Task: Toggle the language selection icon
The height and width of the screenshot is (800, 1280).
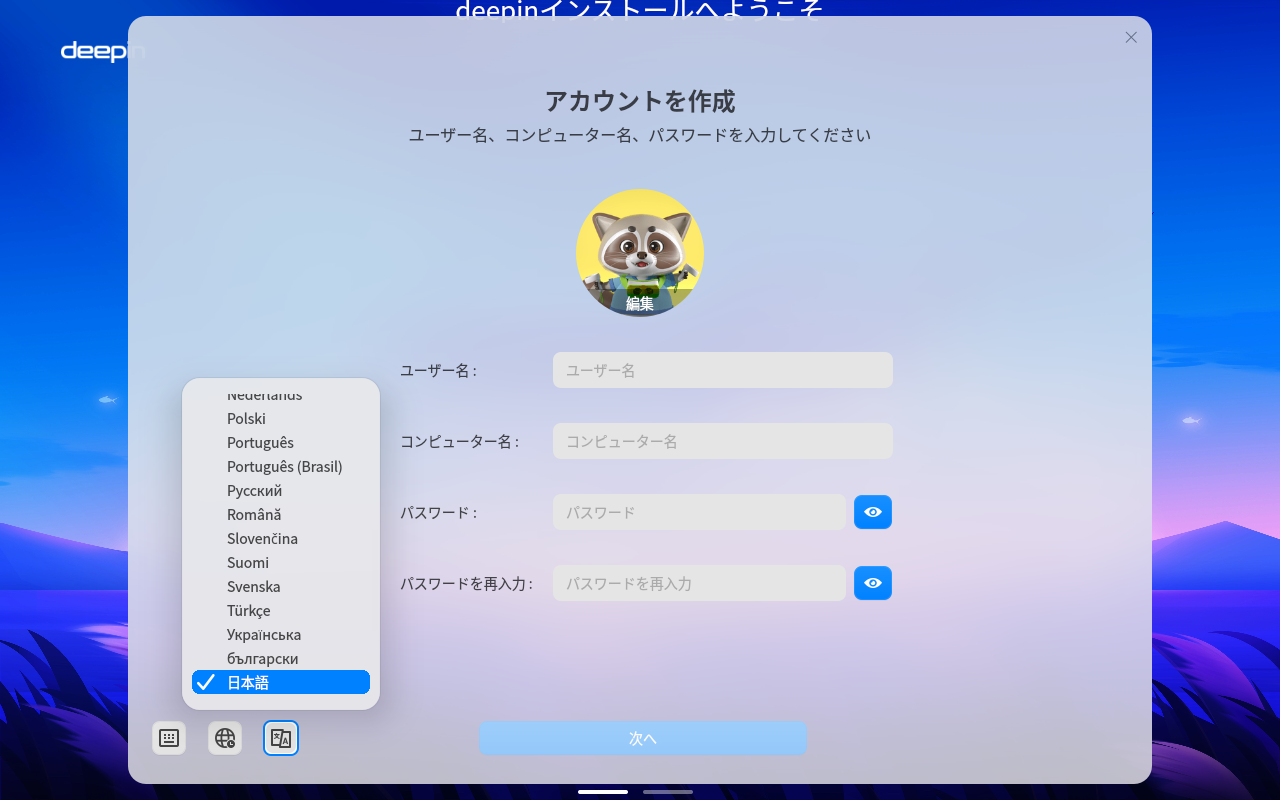Action: click(x=281, y=738)
